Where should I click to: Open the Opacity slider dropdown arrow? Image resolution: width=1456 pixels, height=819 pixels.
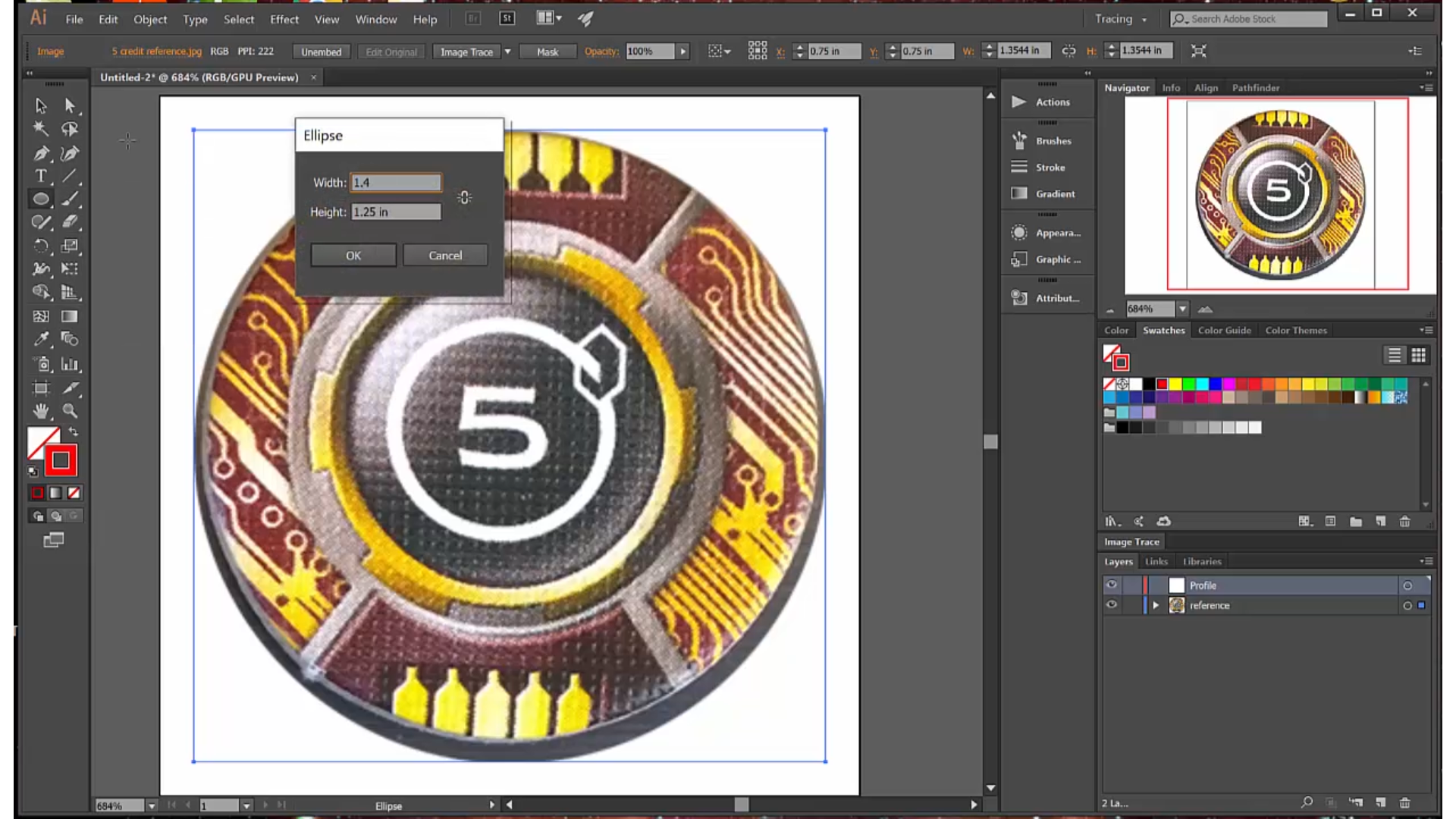[x=683, y=52]
